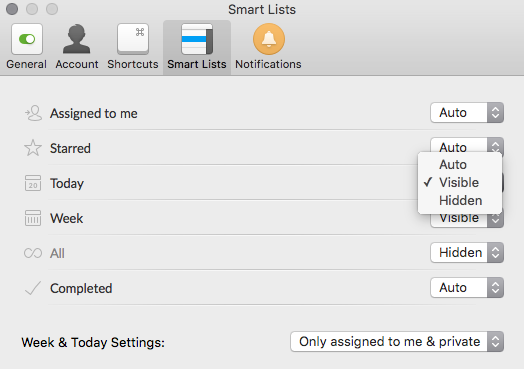
Task: Click the All row label
Action: [57, 253]
